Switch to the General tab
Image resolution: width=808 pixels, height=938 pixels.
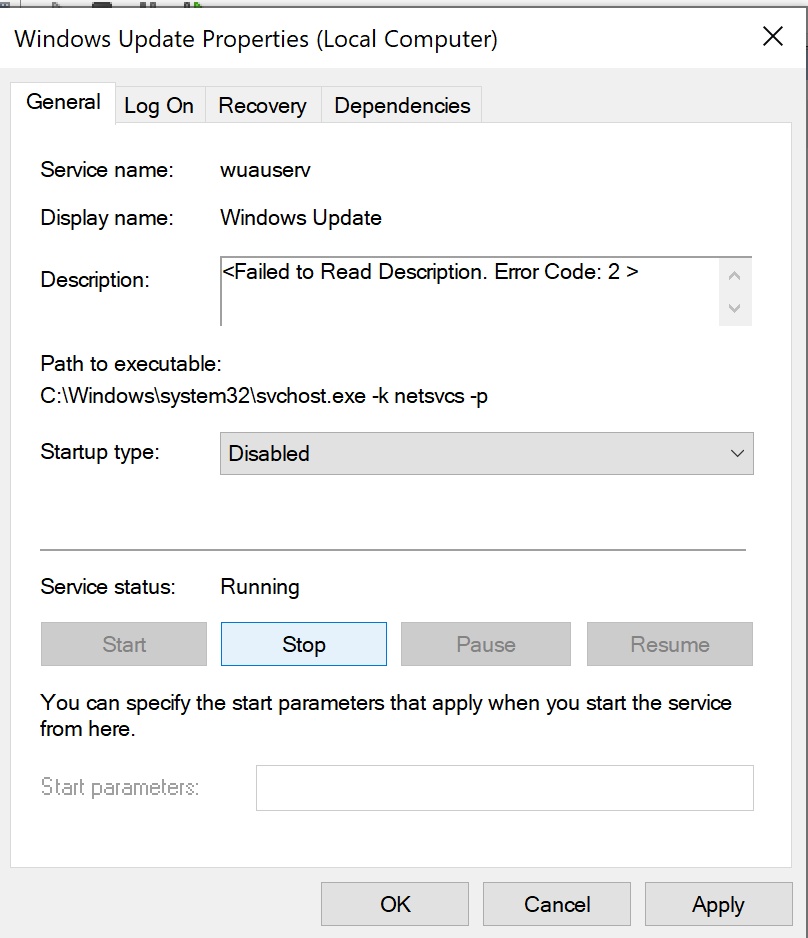click(x=63, y=102)
